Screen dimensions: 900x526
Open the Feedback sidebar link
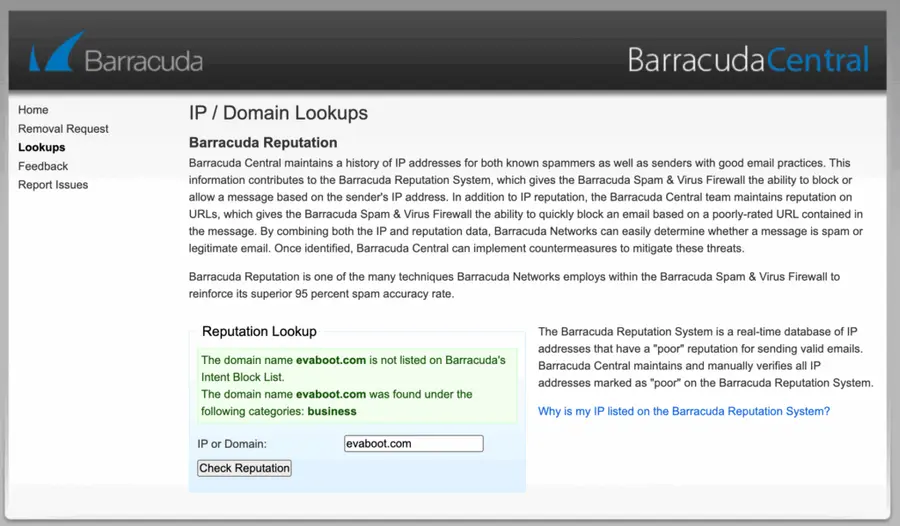pos(43,166)
